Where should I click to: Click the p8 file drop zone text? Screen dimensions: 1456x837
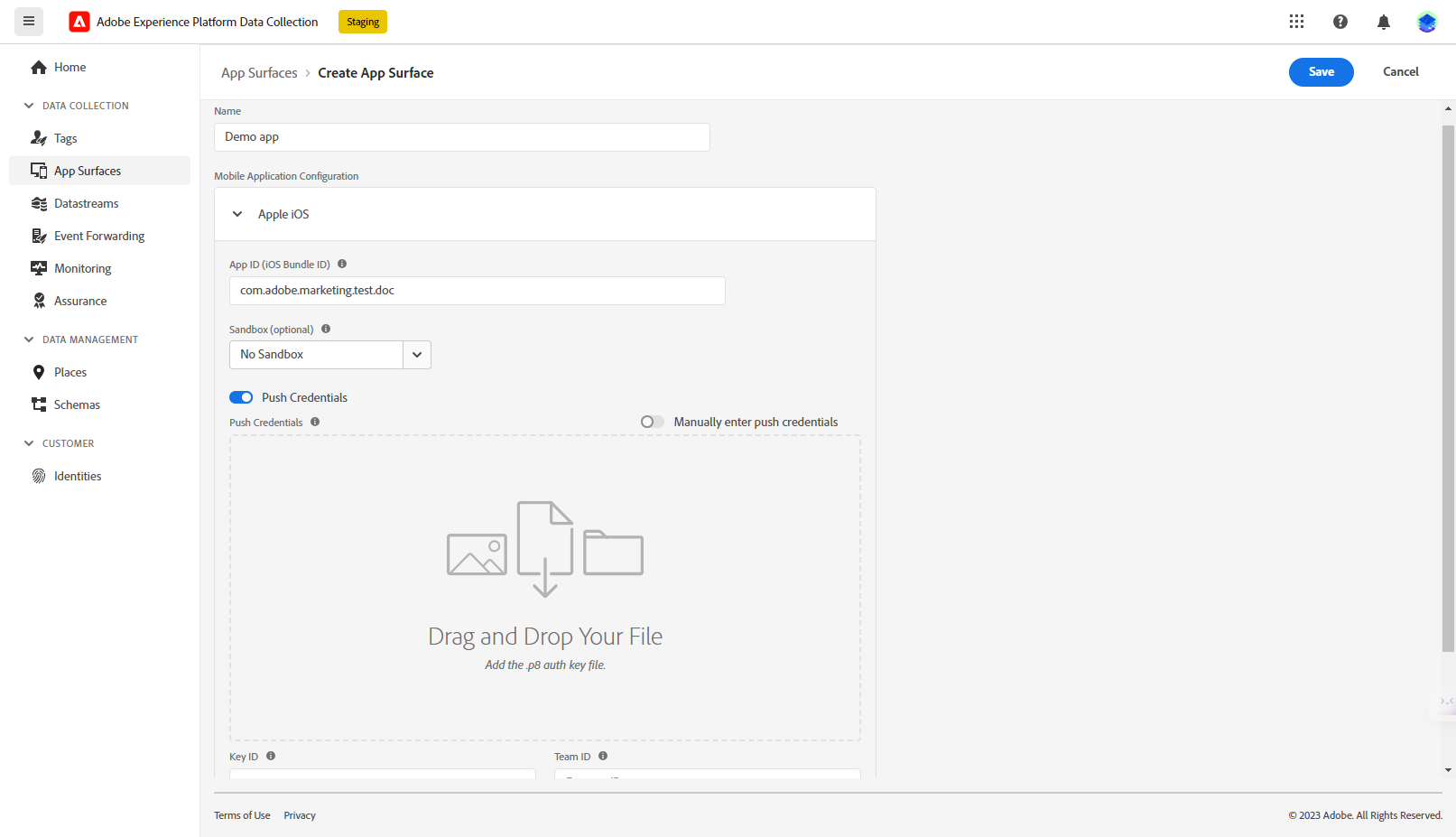pos(545,665)
